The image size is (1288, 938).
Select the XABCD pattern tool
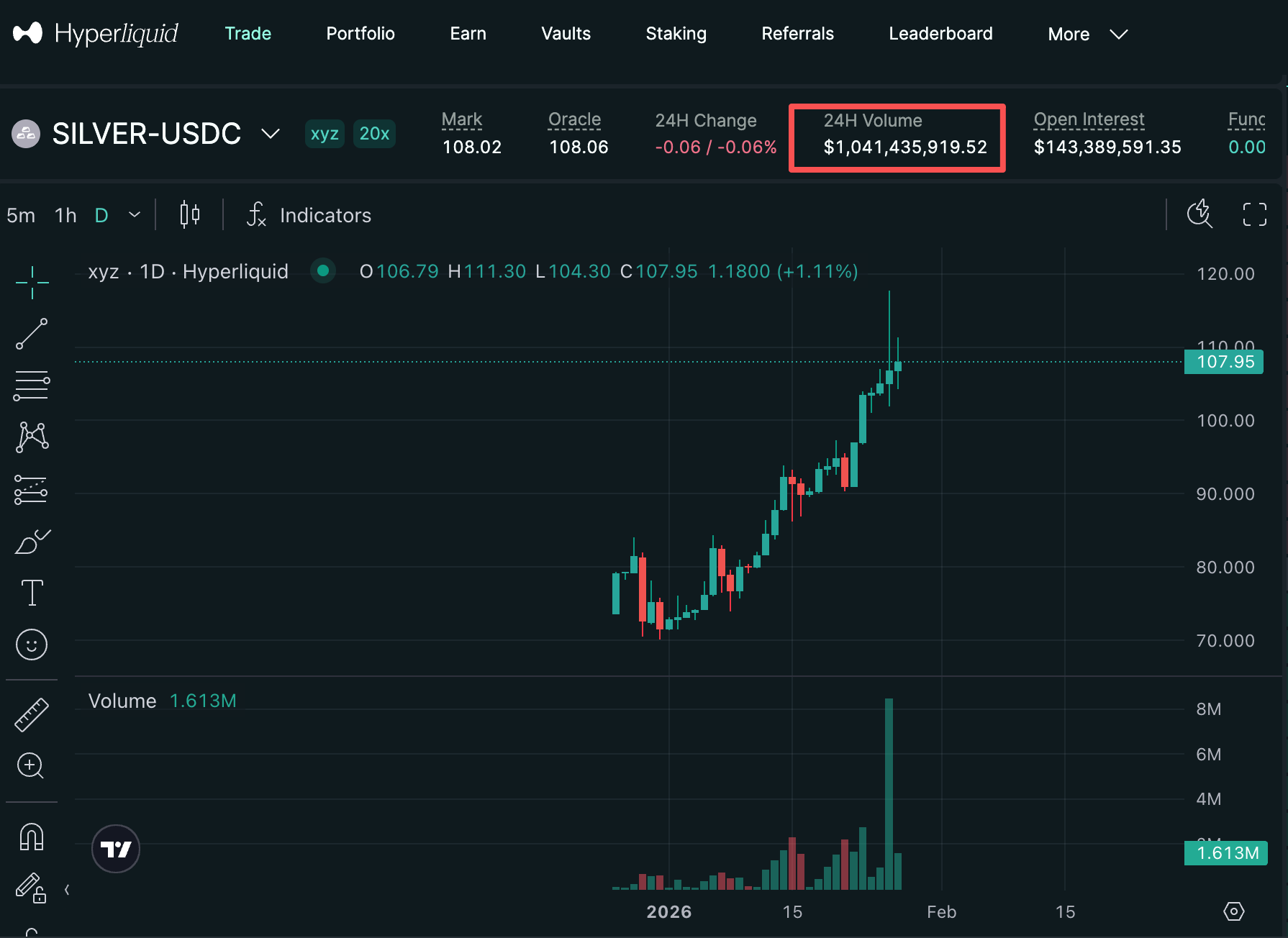coord(32,437)
